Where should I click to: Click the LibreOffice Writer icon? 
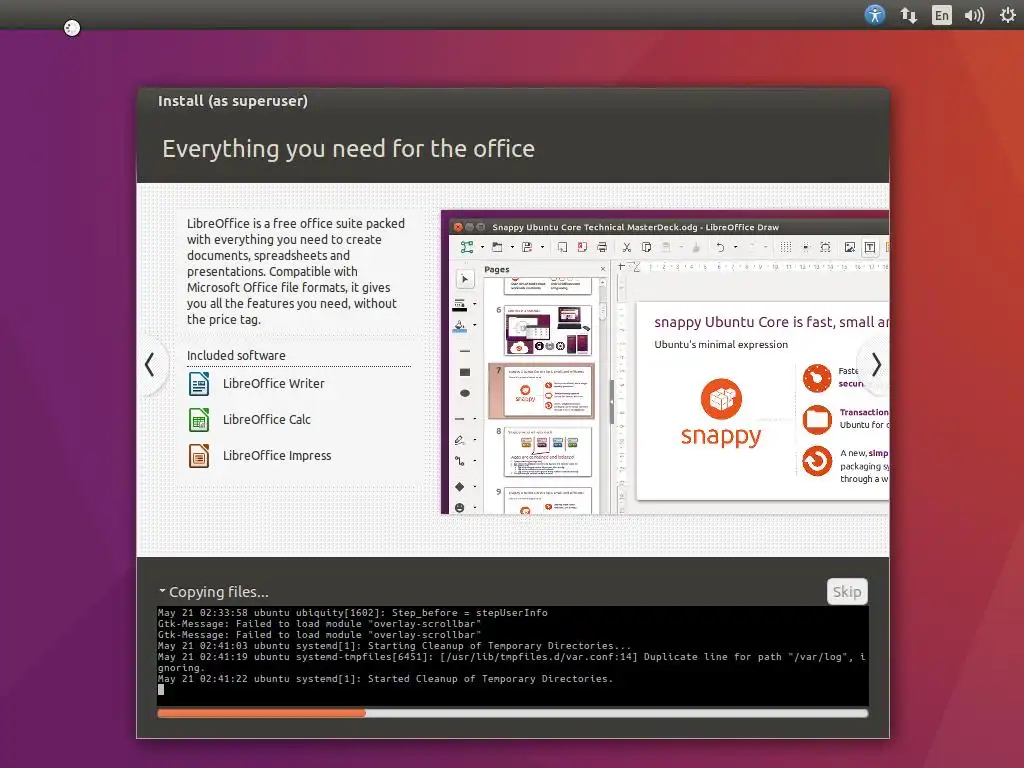pos(199,383)
